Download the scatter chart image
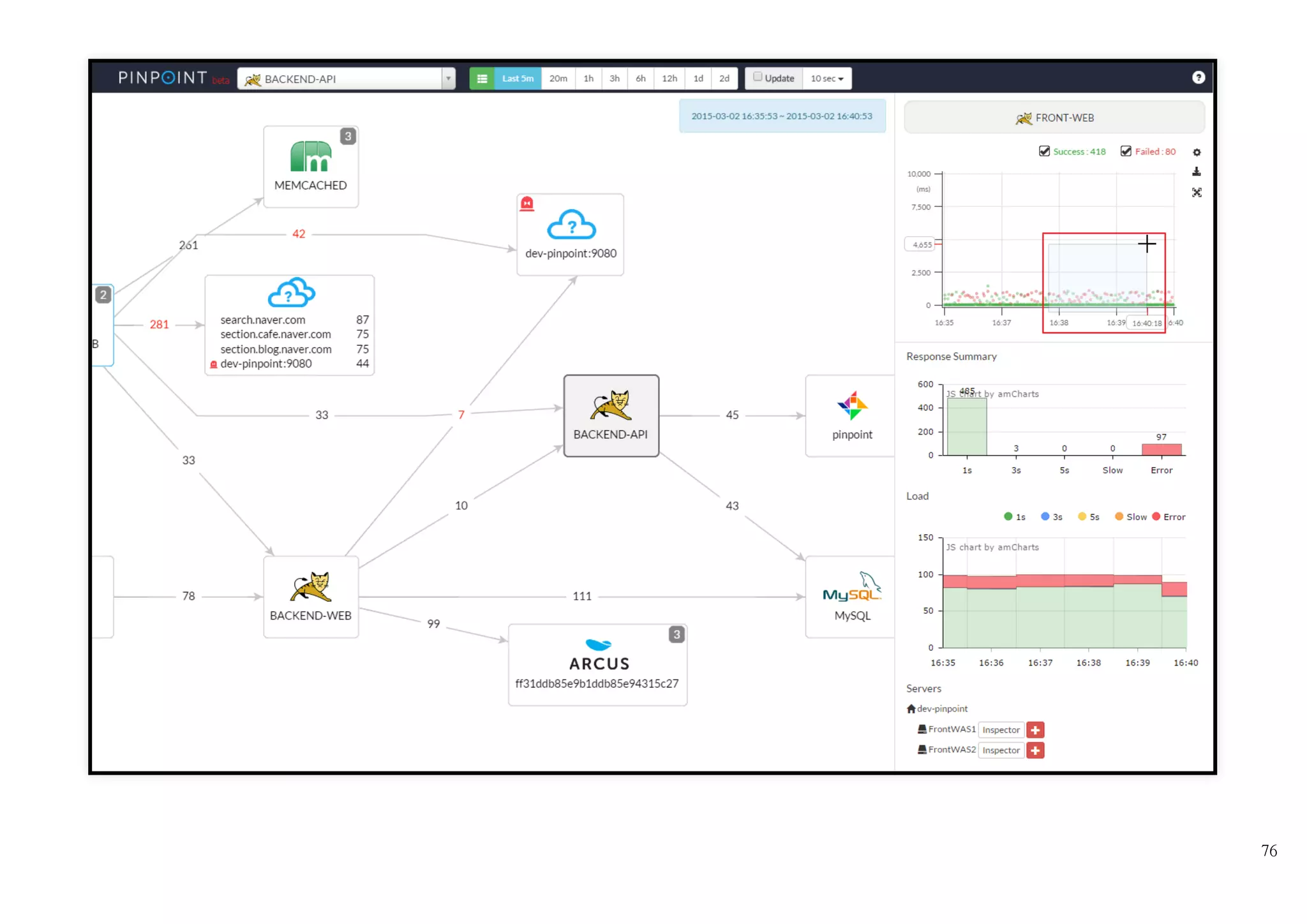The width and height of the screenshot is (1307, 924). [x=1197, y=172]
